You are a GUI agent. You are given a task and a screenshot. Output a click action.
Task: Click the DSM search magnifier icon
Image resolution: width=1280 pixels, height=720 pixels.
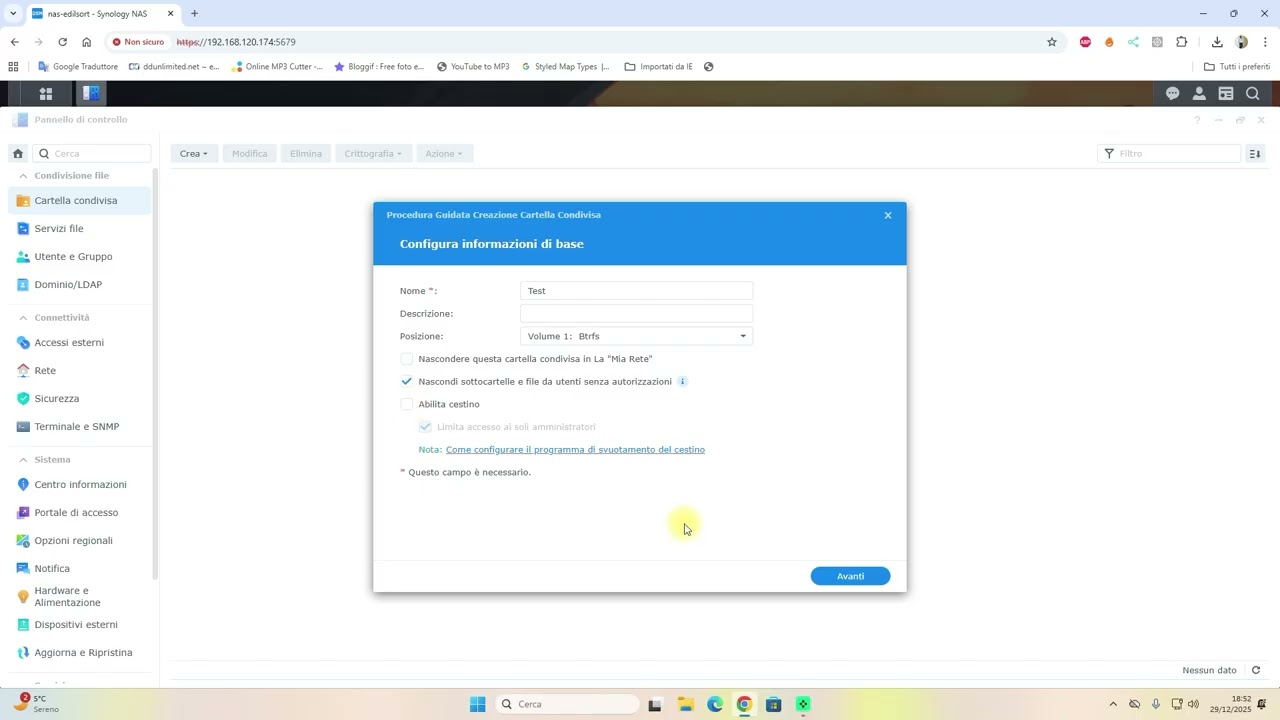click(1252, 93)
